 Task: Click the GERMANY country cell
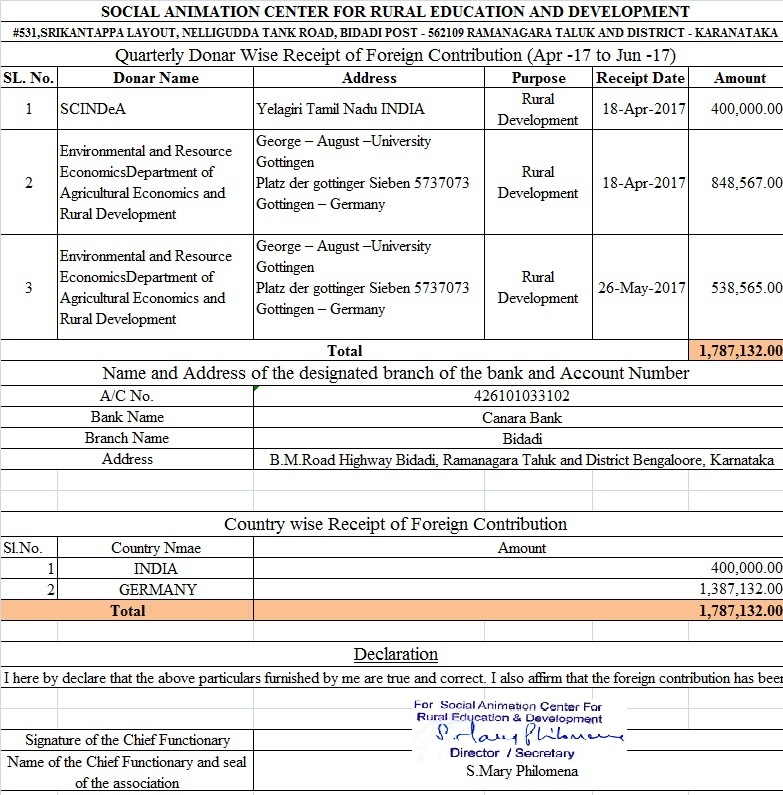point(156,590)
